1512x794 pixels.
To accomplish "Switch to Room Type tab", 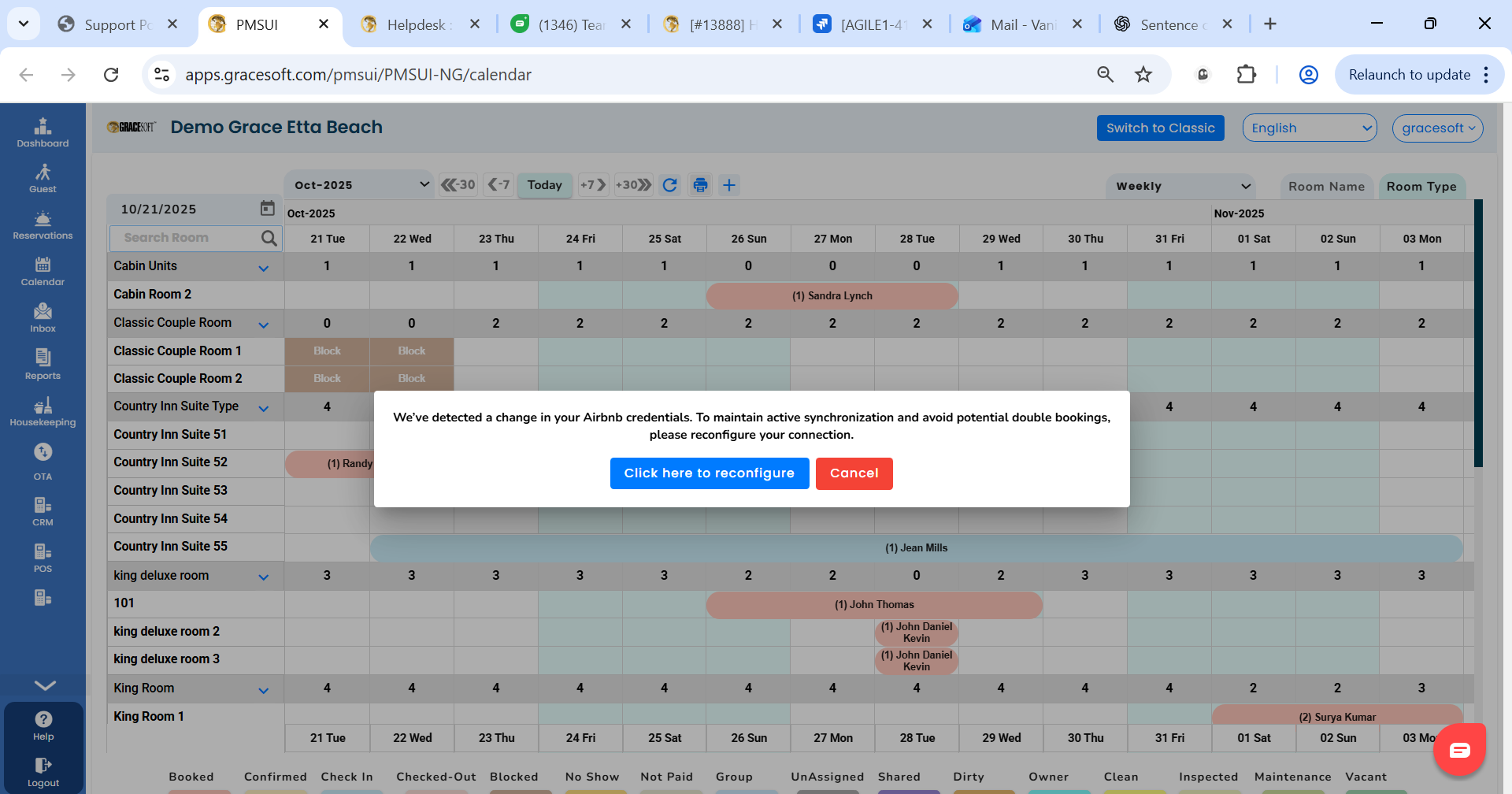I will (x=1421, y=187).
